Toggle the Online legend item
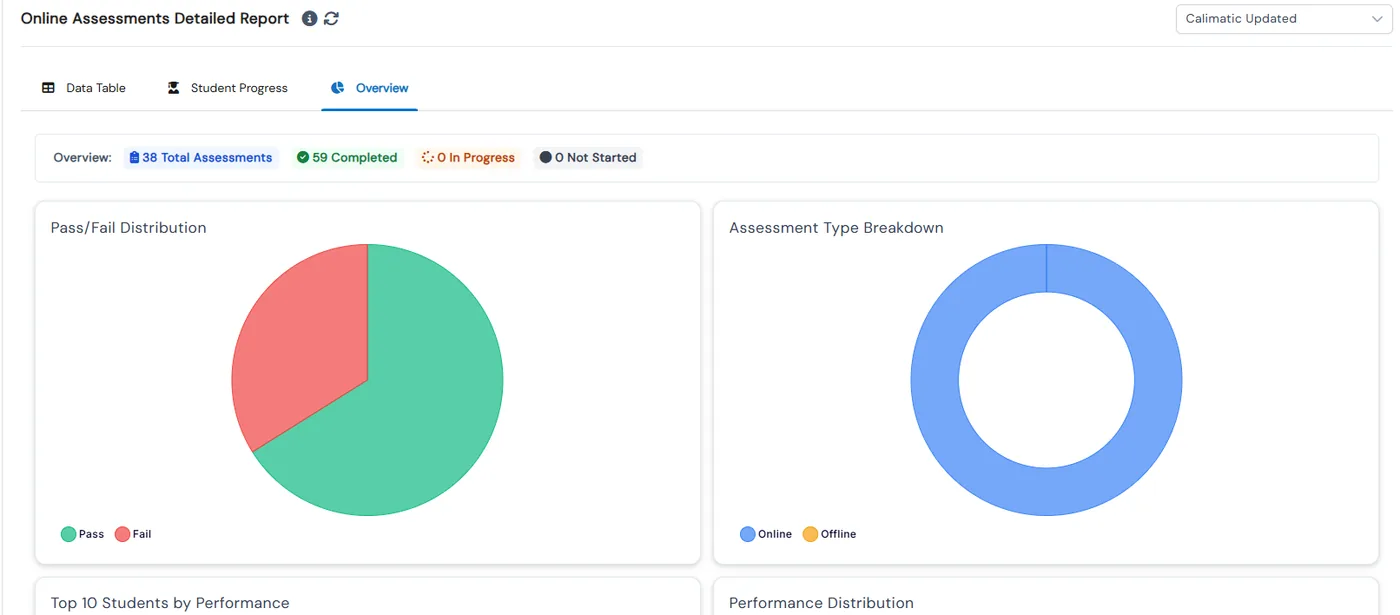1400x615 pixels. (766, 534)
